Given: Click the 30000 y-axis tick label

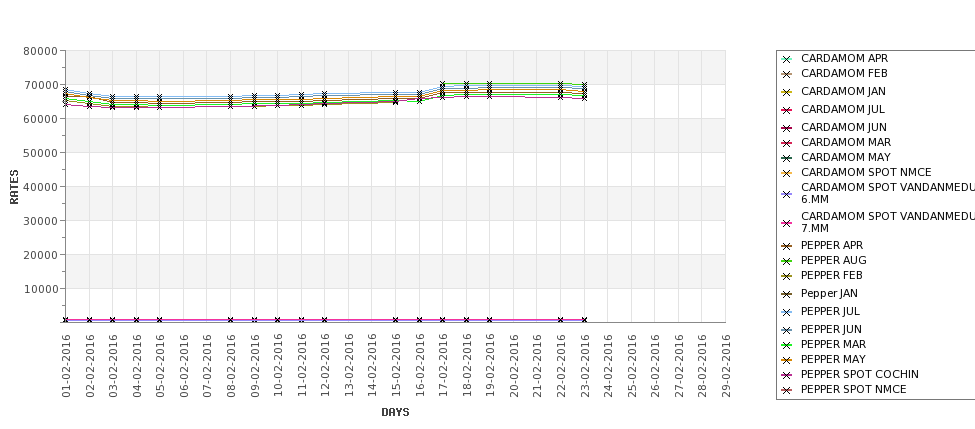Looking at the screenshot, I should (x=40, y=221).
